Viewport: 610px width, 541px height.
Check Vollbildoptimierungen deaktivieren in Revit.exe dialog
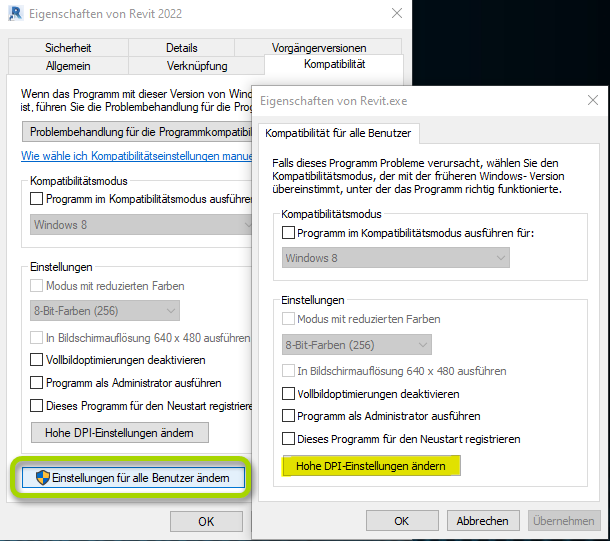point(289,394)
